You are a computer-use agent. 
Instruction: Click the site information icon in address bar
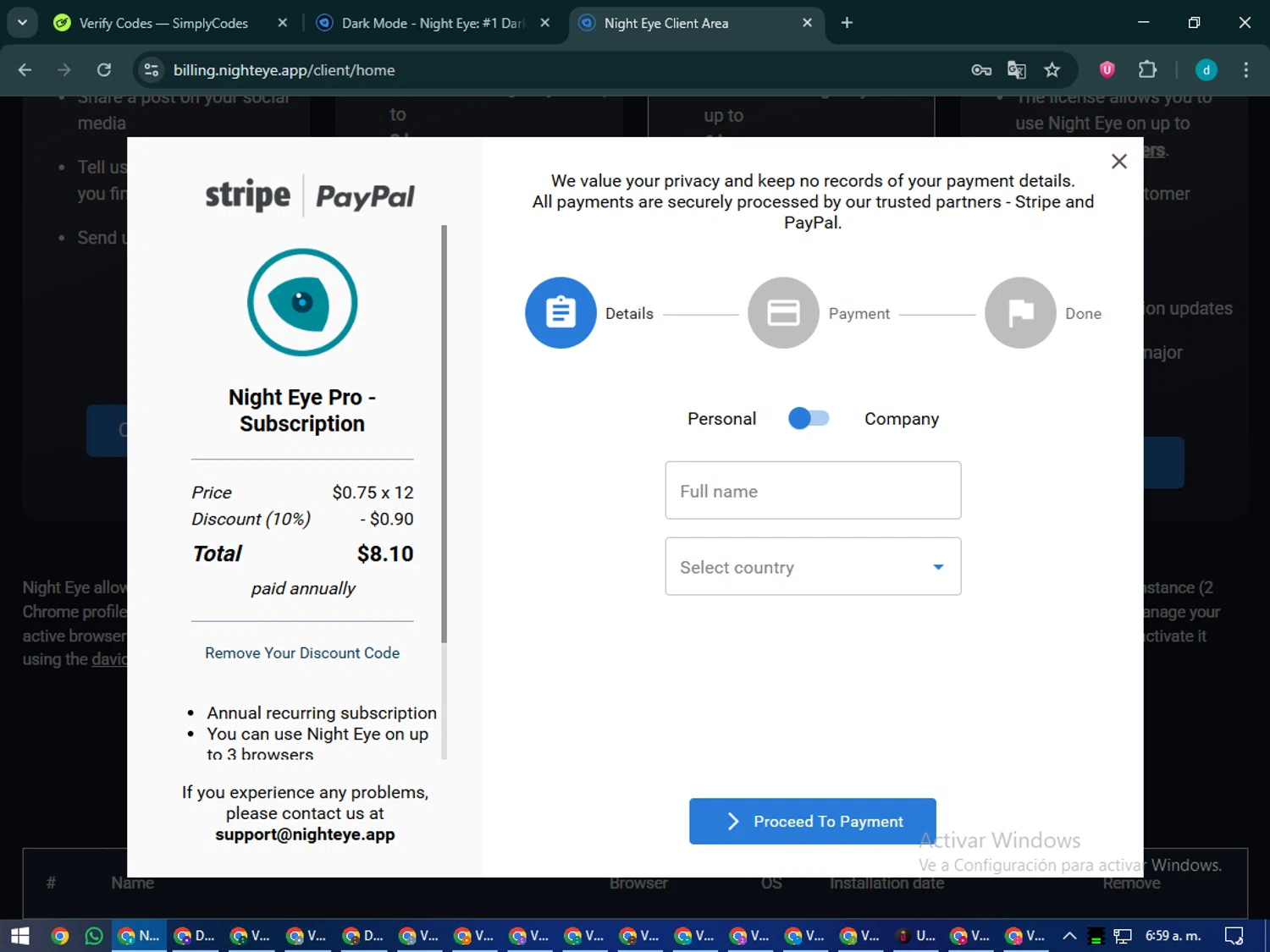(152, 70)
